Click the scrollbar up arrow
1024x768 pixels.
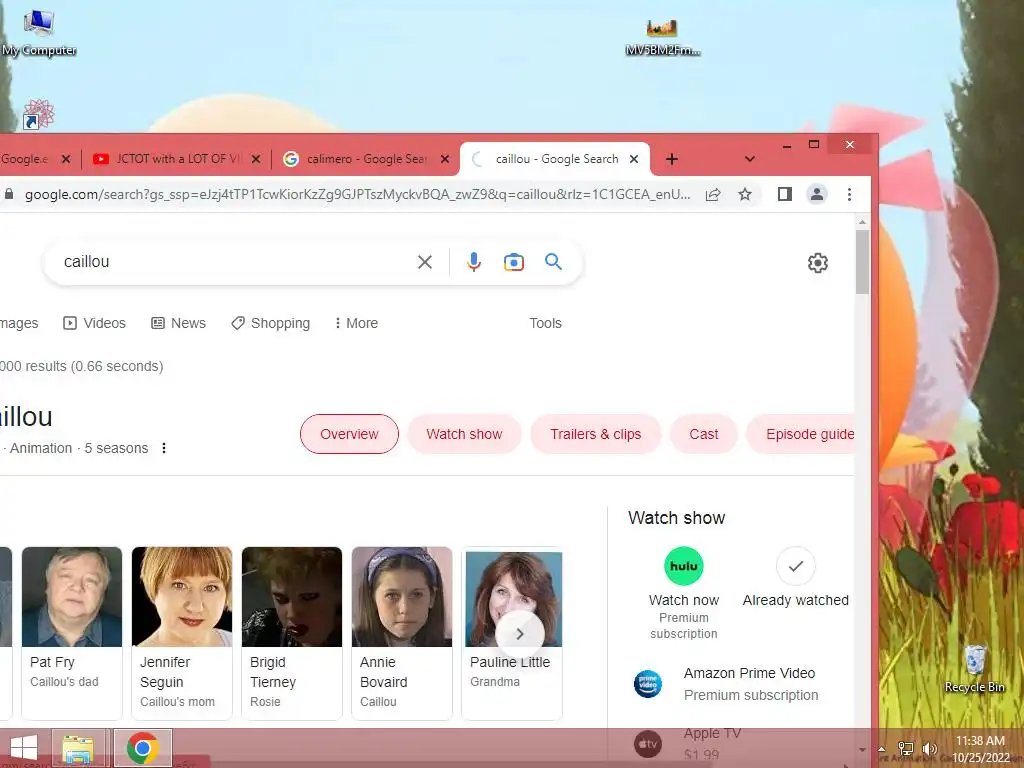[x=862, y=222]
